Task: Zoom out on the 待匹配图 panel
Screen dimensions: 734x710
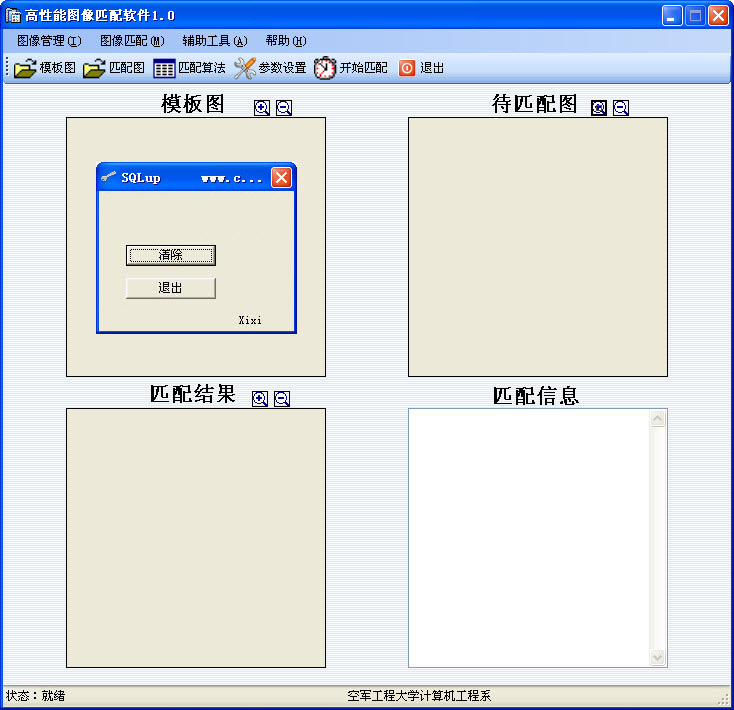Action: click(621, 108)
